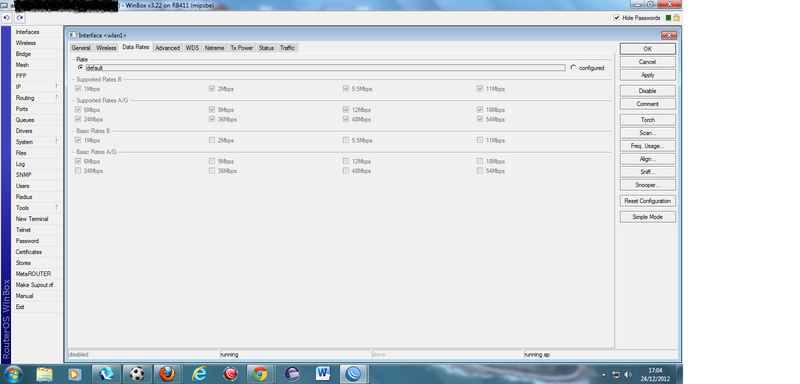Toggle Supported Rates A/G 54Mbps checkbox

[480, 119]
